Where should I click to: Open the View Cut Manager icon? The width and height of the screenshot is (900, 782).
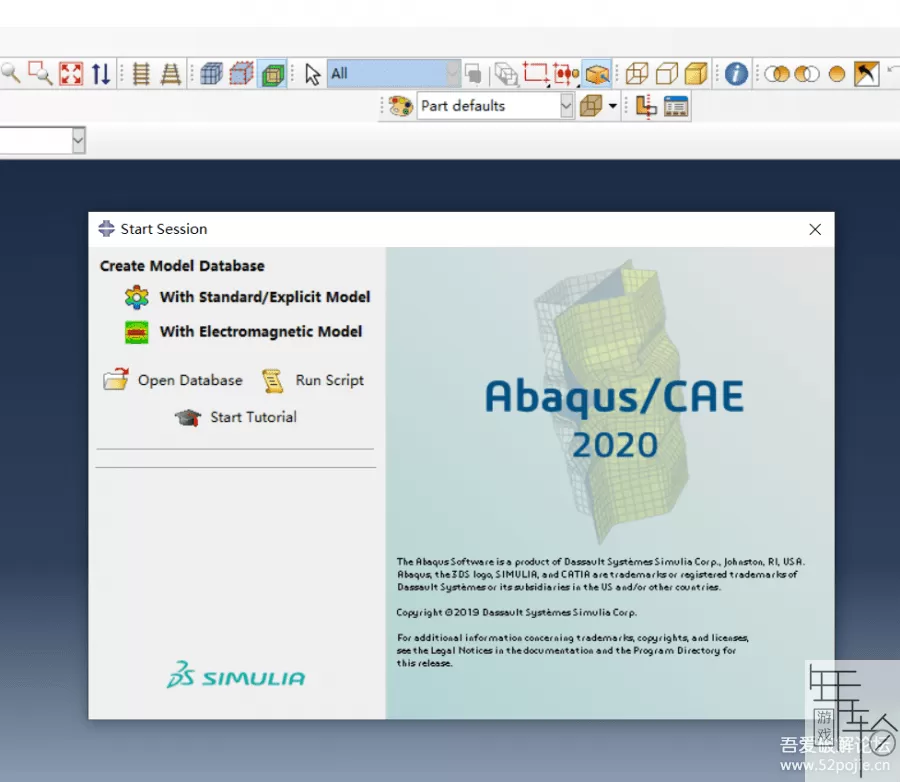tap(676, 107)
